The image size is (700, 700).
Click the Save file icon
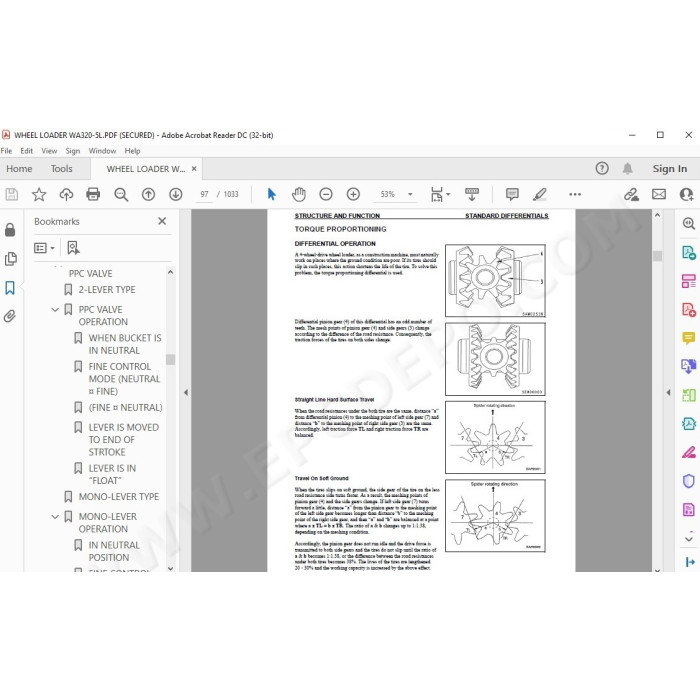[12, 194]
